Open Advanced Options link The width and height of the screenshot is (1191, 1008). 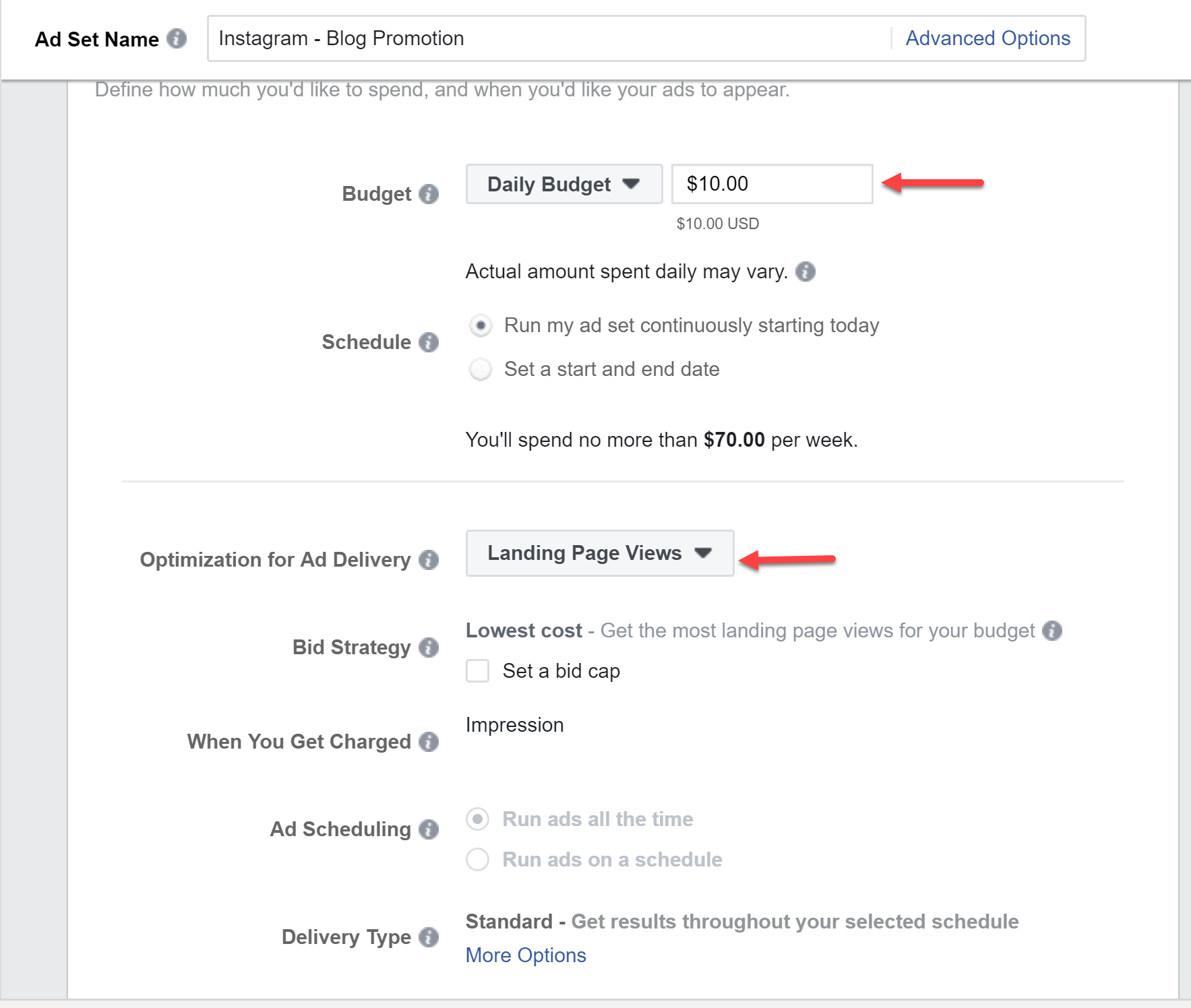pos(987,38)
